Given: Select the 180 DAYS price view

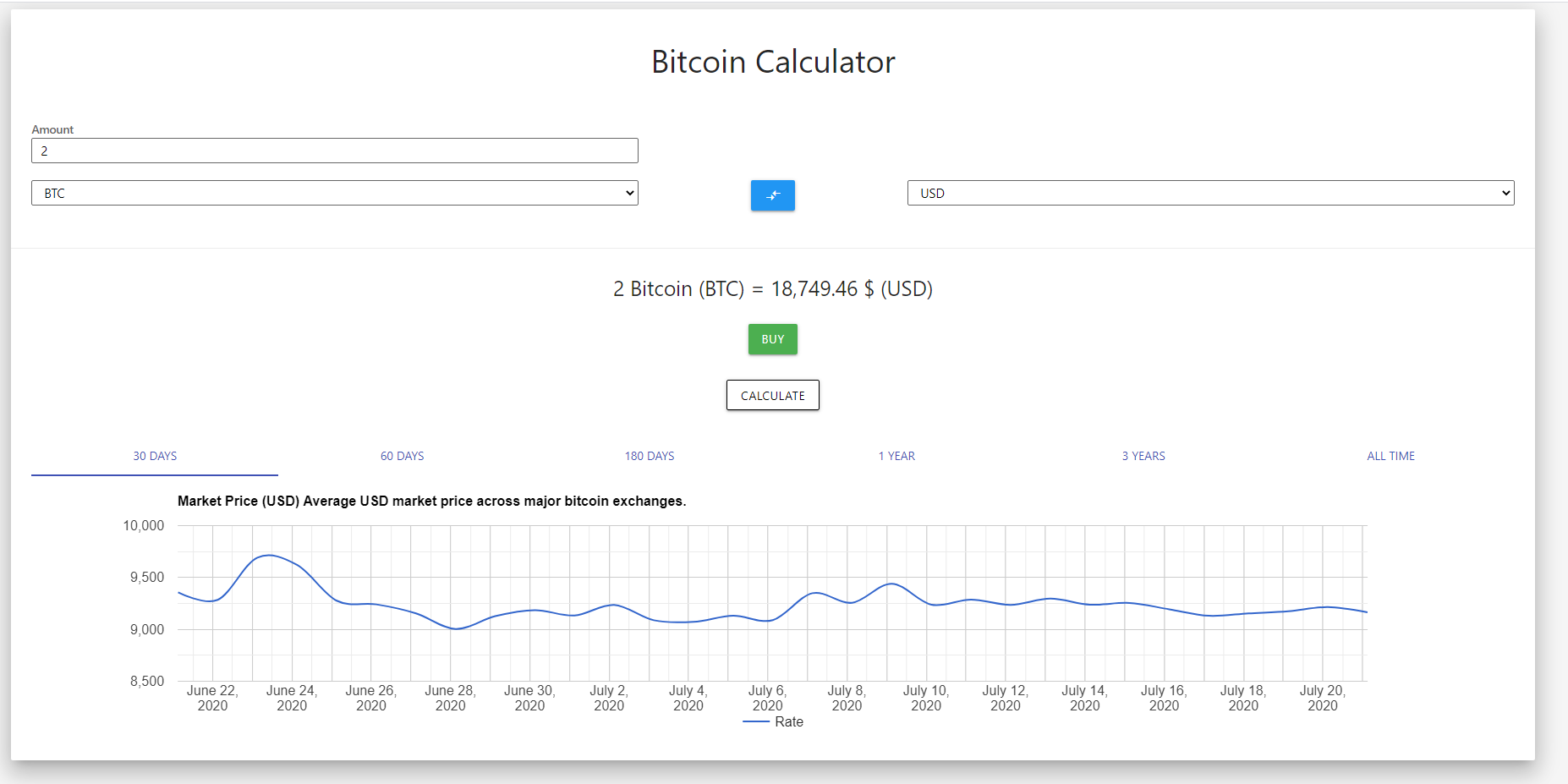Looking at the screenshot, I should pos(649,456).
